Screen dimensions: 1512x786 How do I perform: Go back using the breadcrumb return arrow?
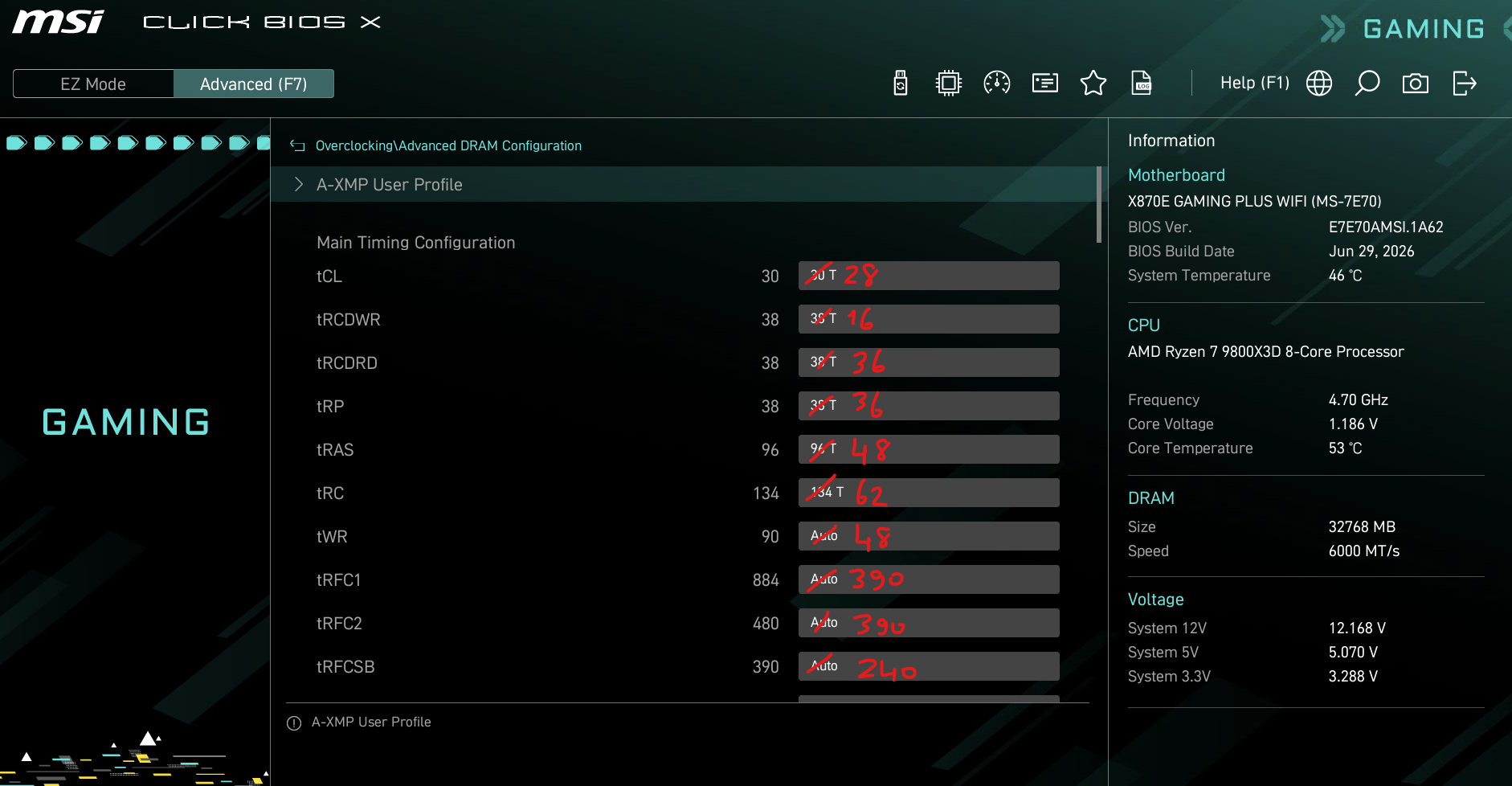pos(297,145)
